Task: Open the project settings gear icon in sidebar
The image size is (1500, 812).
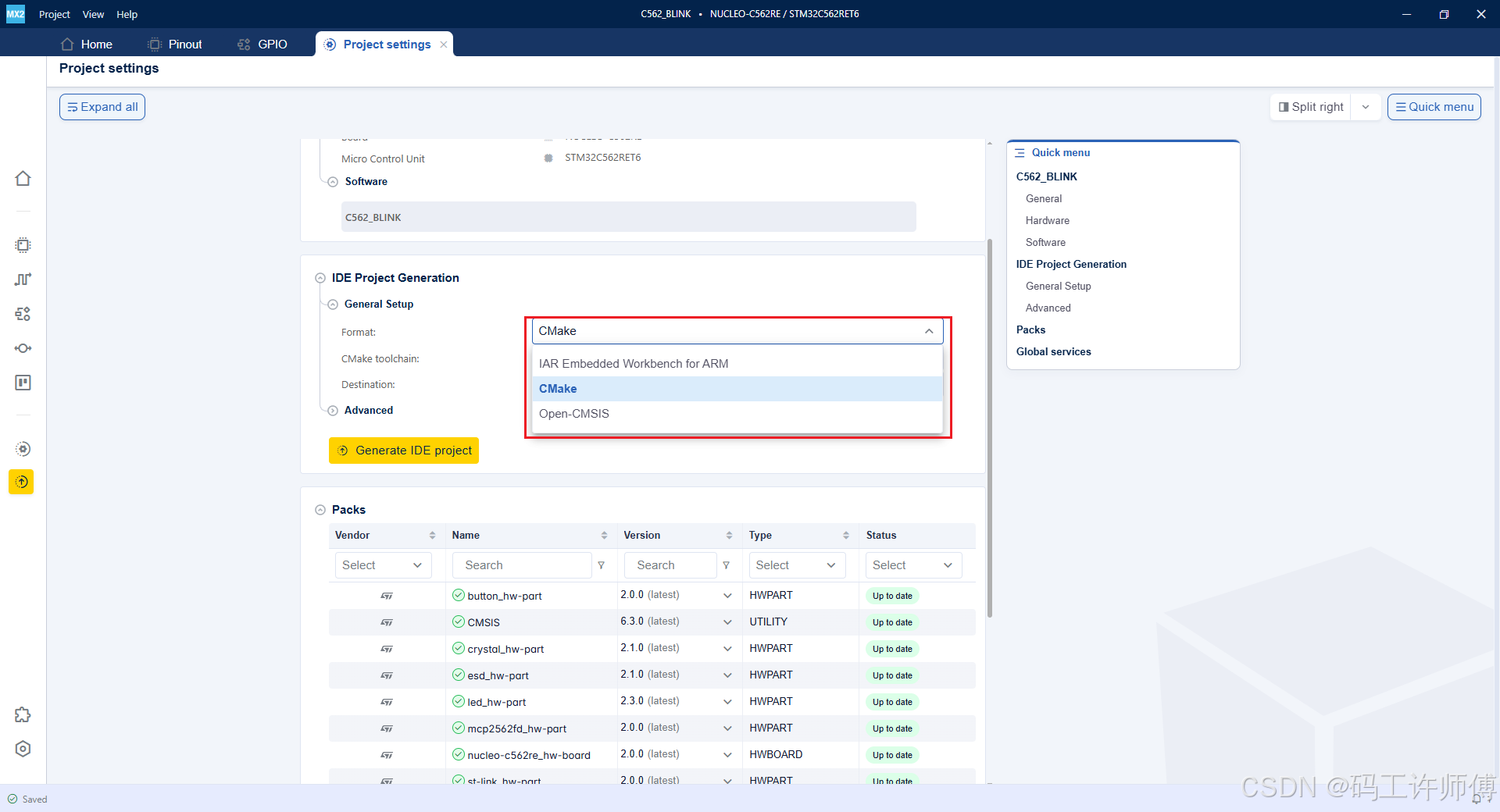Action: [x=23, y=449]
